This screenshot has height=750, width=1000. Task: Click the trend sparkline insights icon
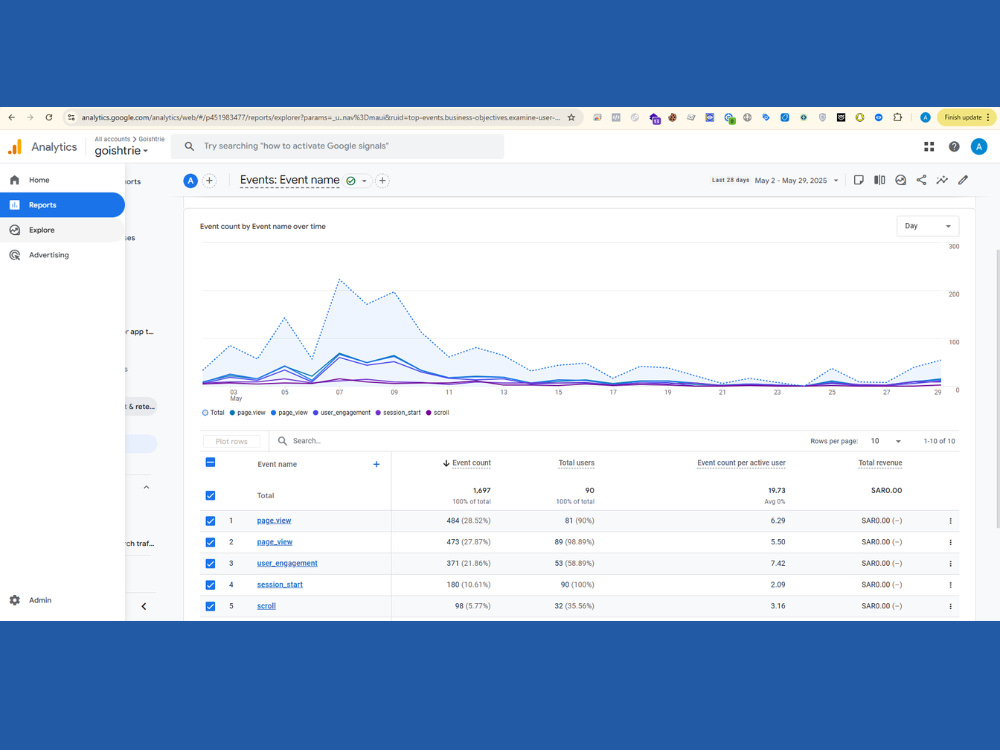coord(942,180)
